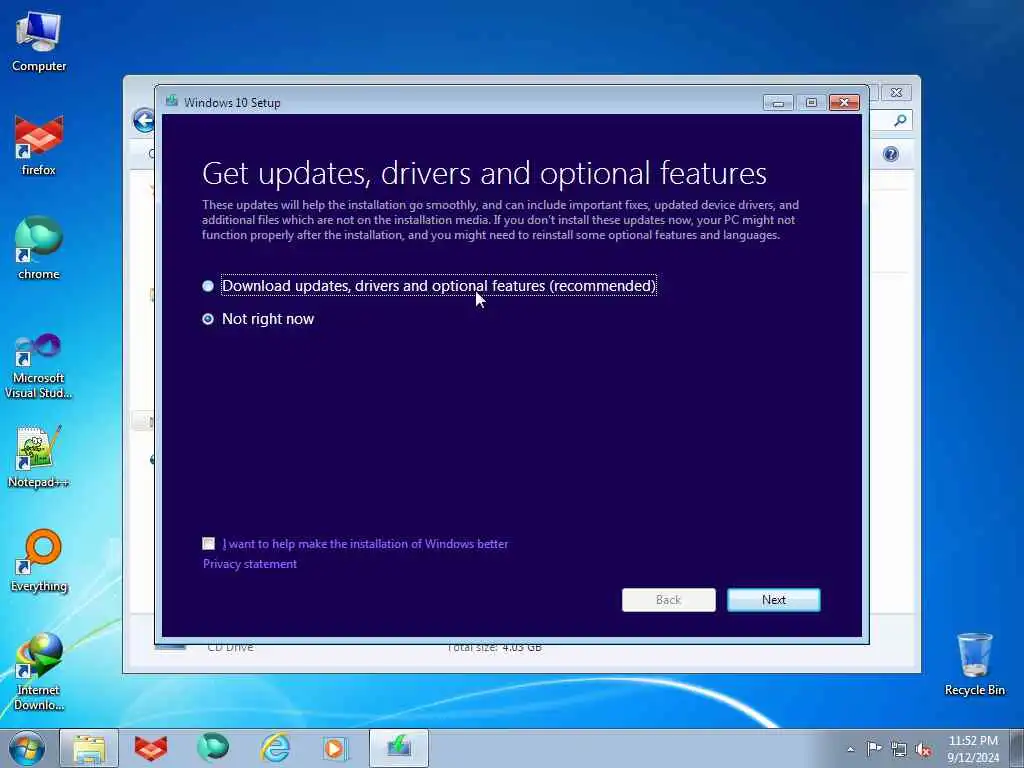Image resolution: width=1024 pixels, height=768 pixels.
Task: Open the chrome desktop shortcut
Action: (x=39, y=248)
